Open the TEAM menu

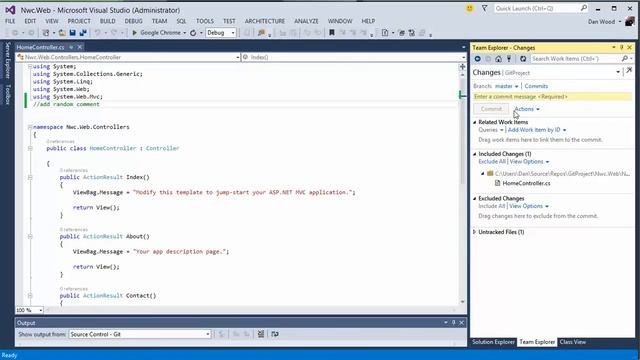coord(160,21)
